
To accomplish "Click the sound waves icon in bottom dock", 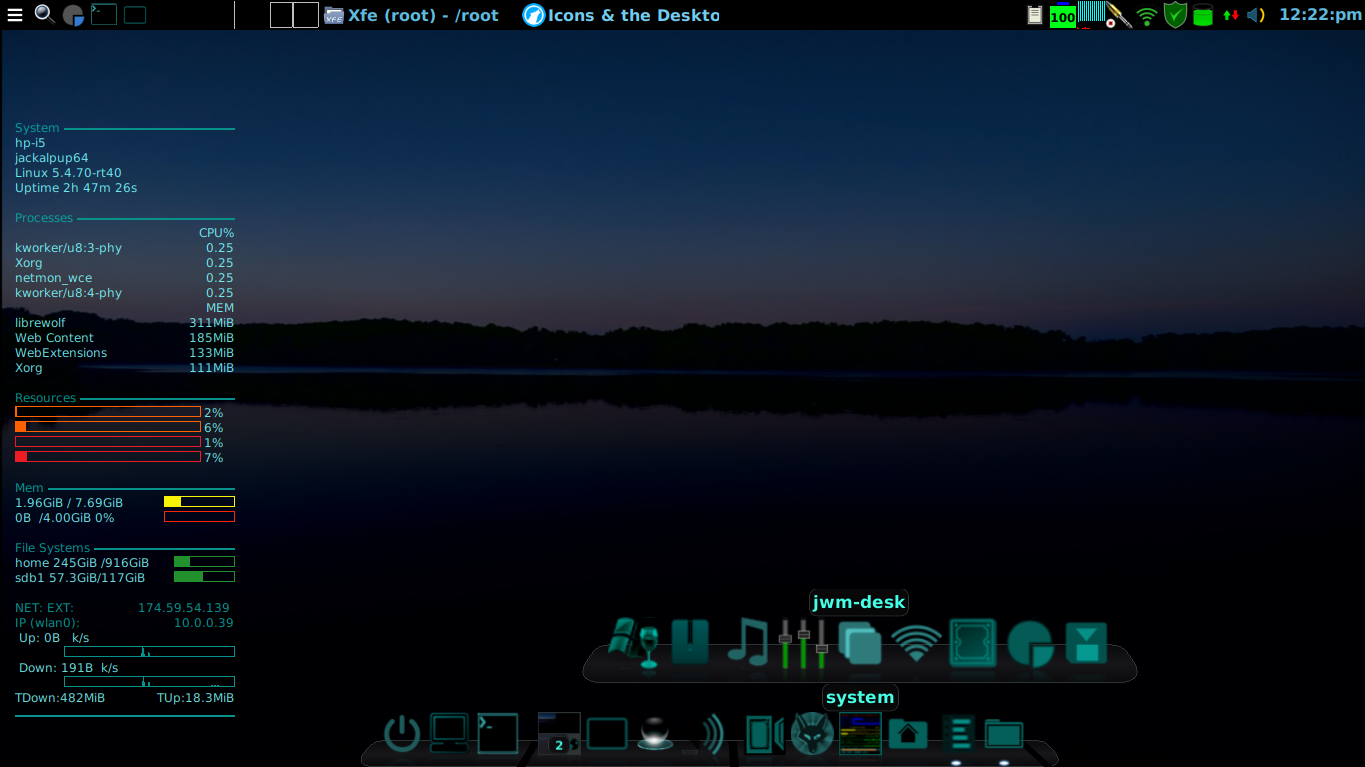I will 712,734.
